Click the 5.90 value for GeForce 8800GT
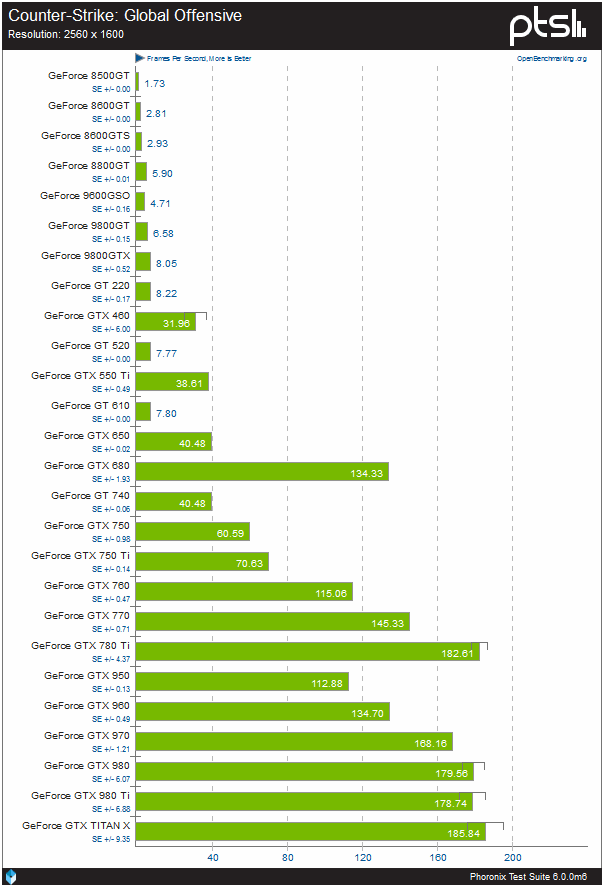 [x=162, y=173]
